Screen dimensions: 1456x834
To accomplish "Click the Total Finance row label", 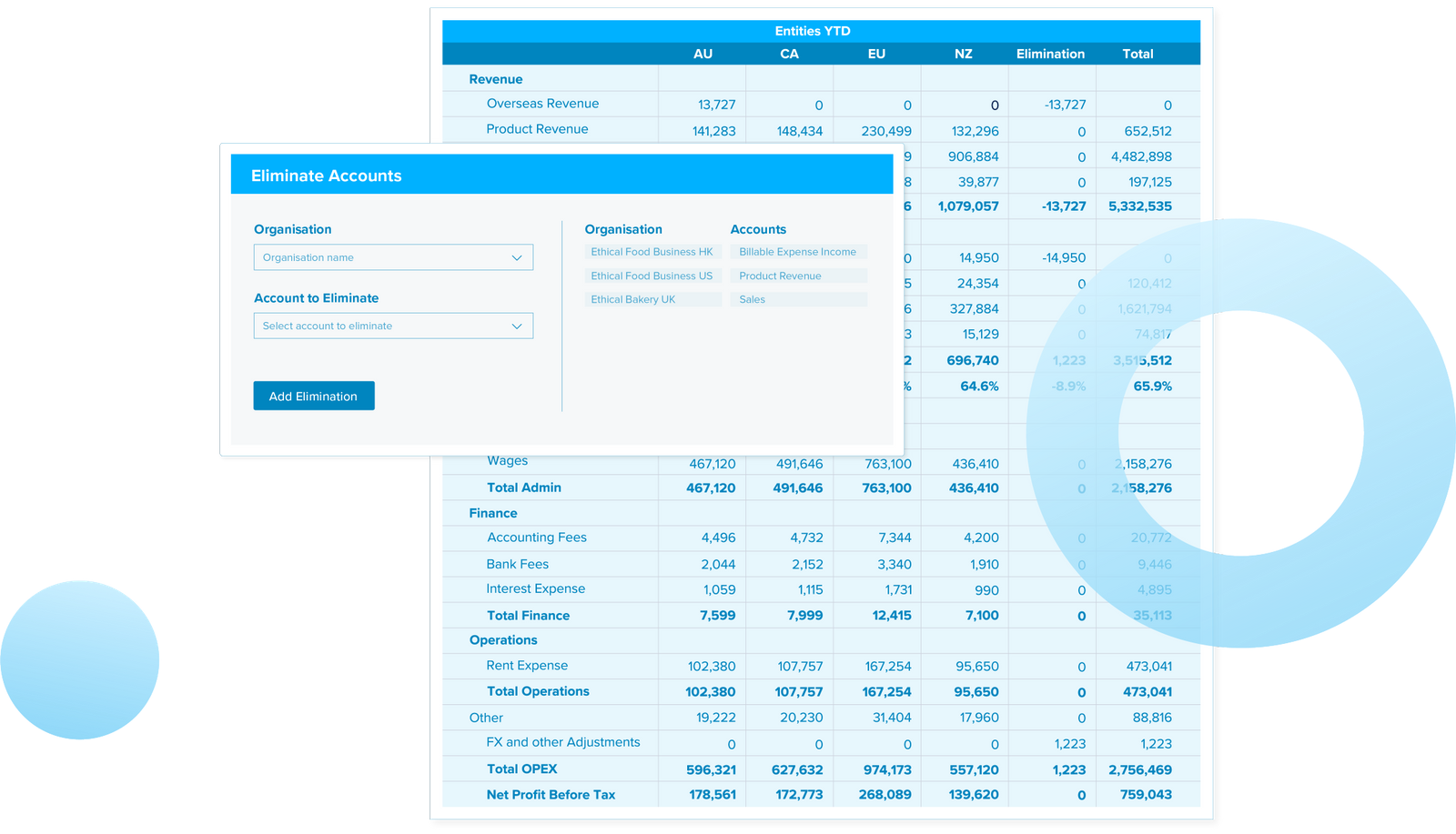I will coord(528,615).
